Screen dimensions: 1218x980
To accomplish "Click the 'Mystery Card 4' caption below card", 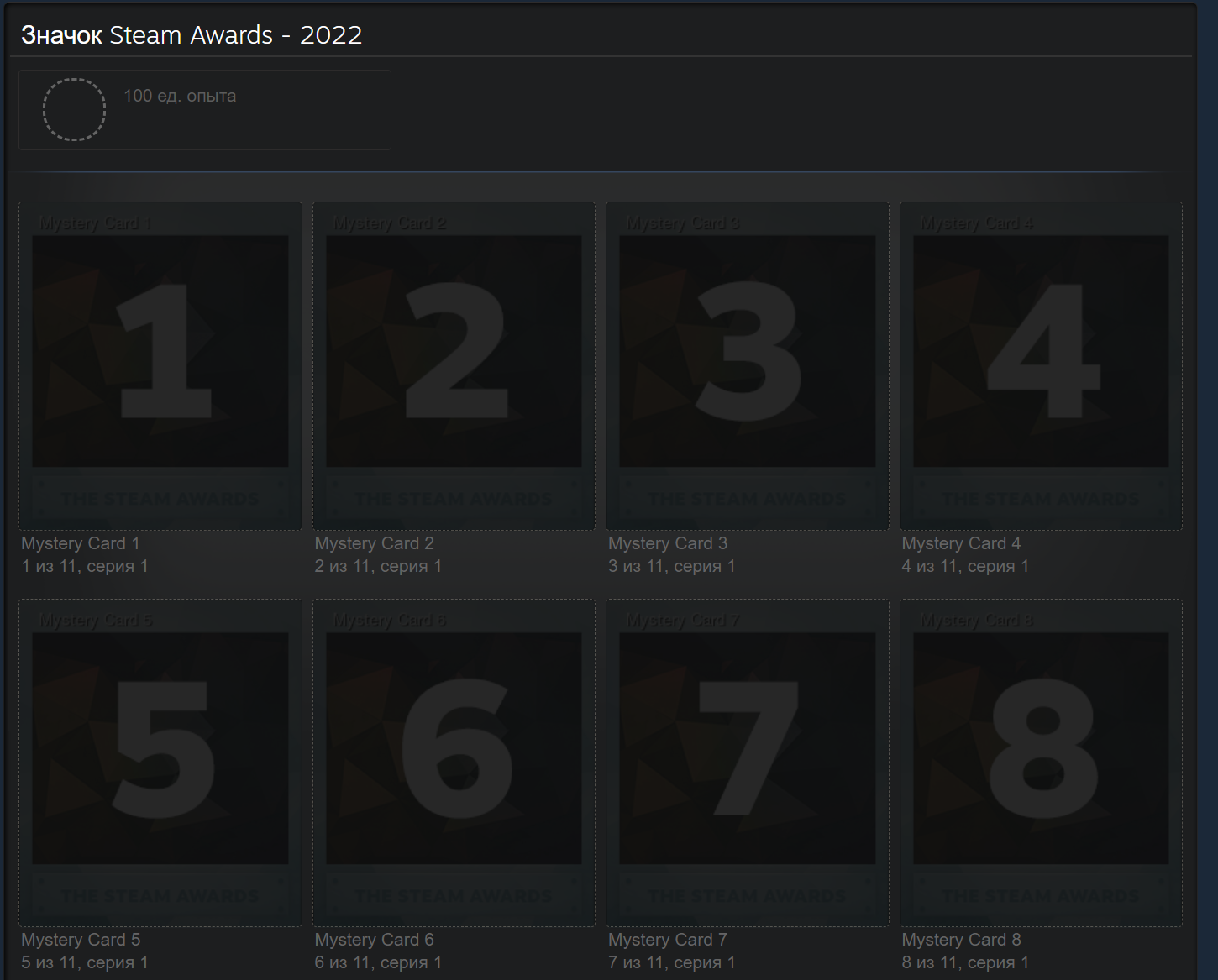I will pyautogui.click(x=962, y=543).
